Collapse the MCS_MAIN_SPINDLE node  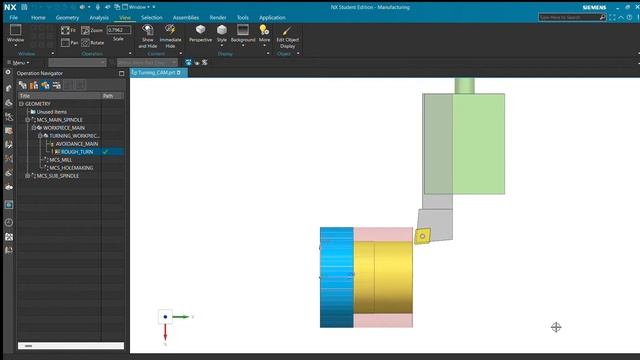tap(28, 120)
